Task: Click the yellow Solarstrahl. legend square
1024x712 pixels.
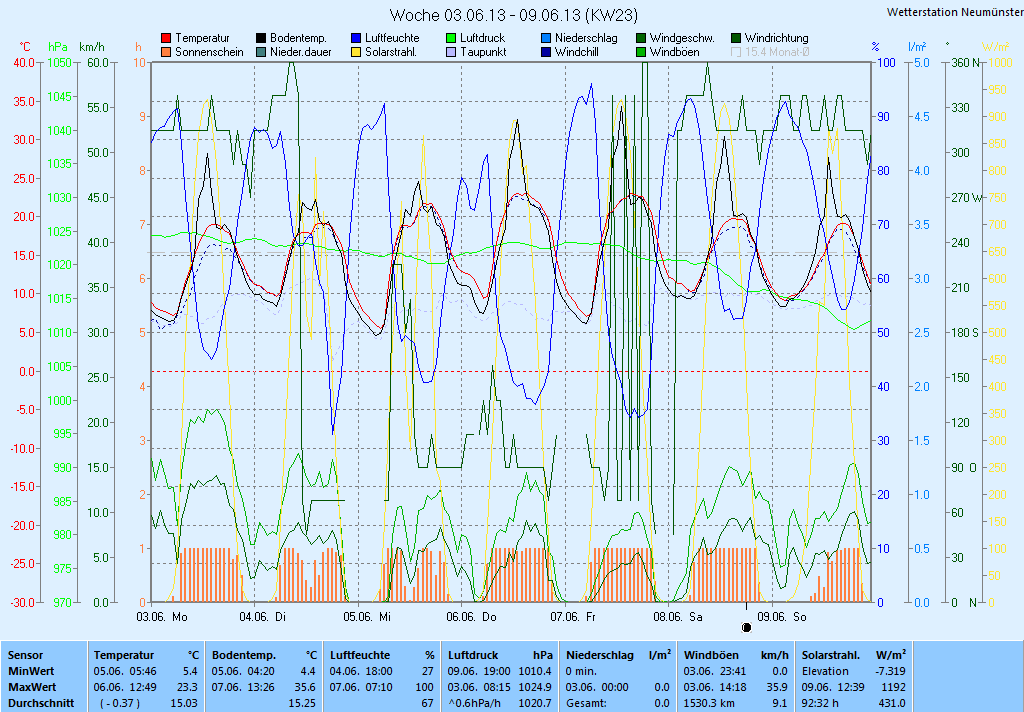Action: point(356,52)
